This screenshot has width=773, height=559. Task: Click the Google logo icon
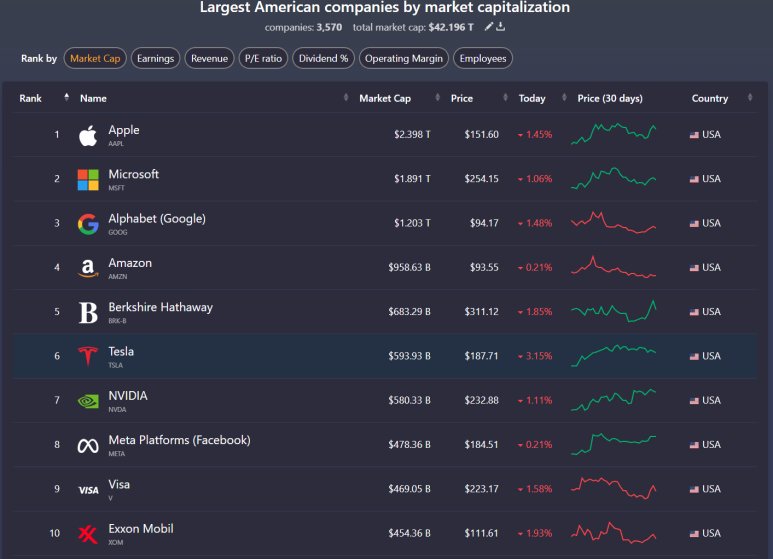tap(88, 224)
